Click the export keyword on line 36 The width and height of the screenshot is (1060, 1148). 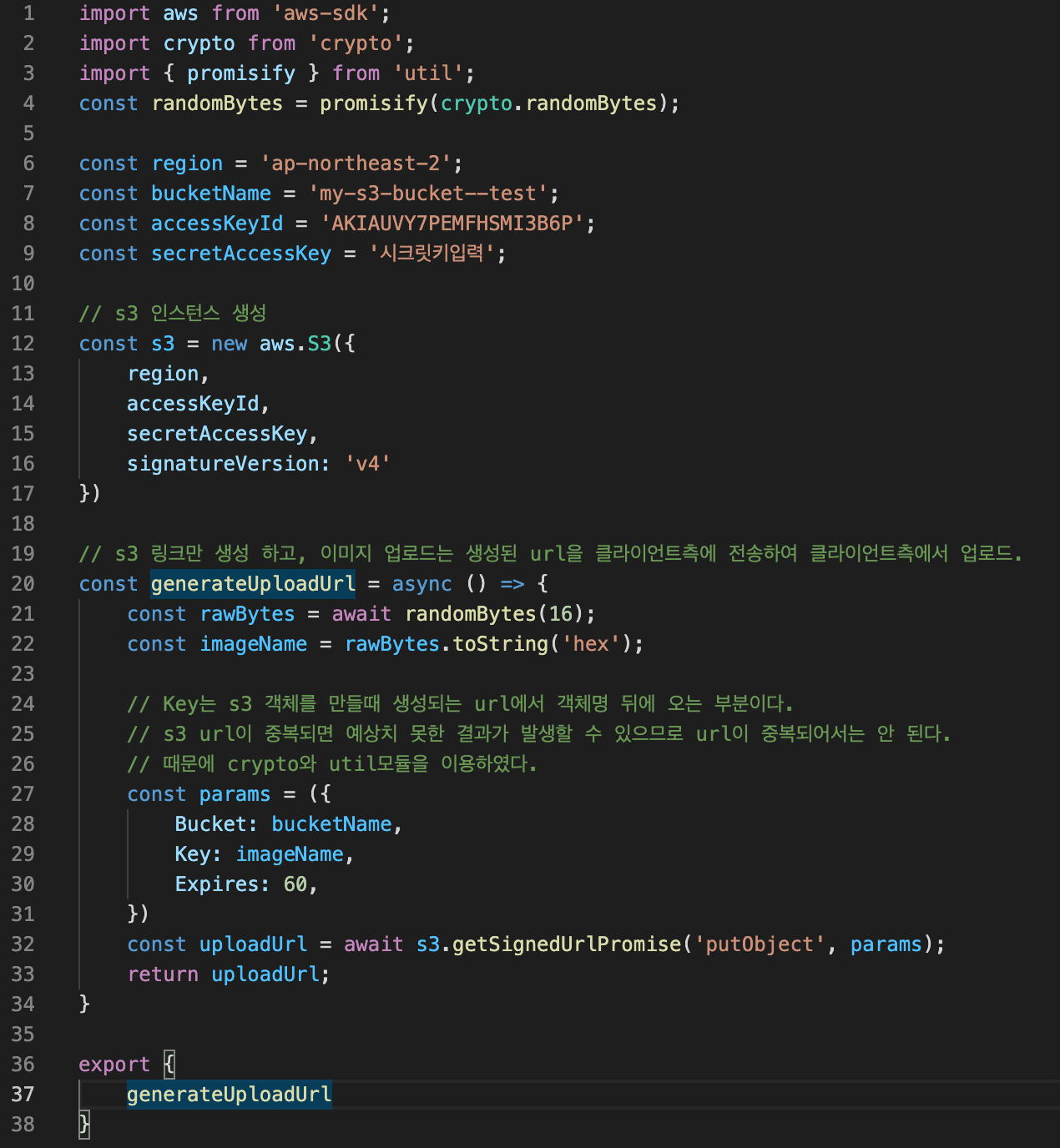(114, 1065)
